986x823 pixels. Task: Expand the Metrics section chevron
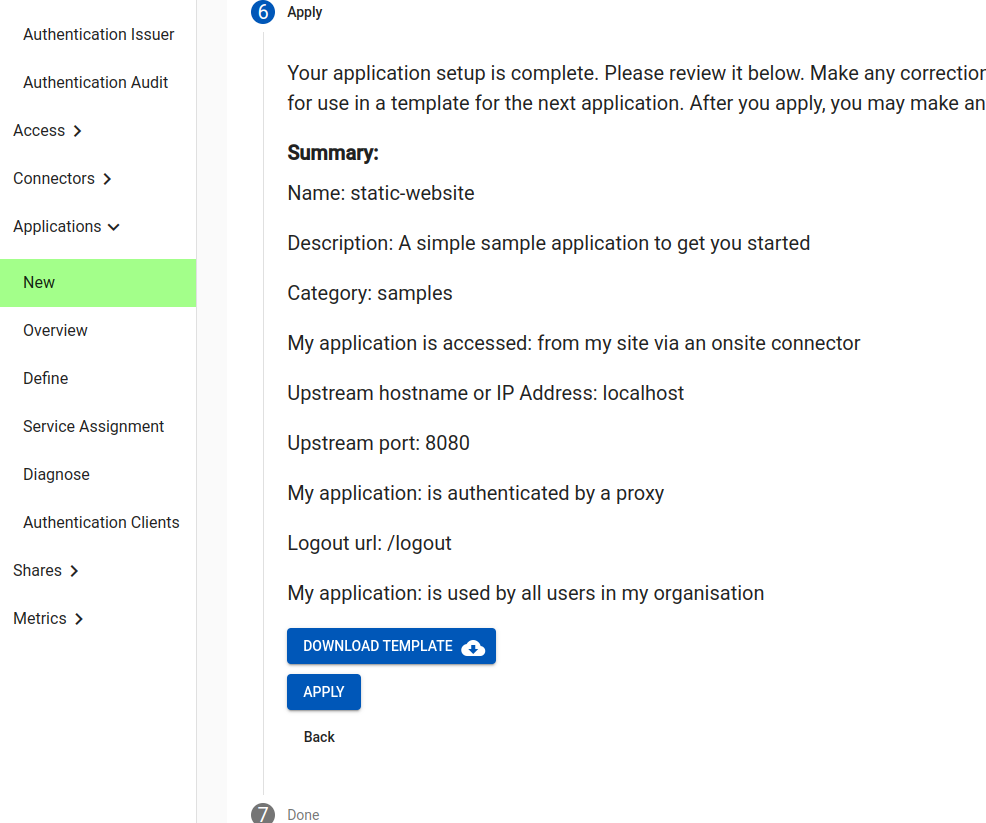[x=79, y=619]
